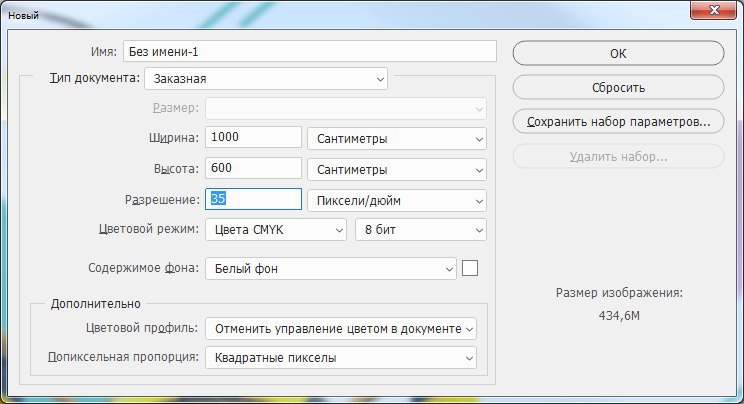This screenshot has height=404, width=744.
Task: Click in the Имя text field
Action: 310,51
